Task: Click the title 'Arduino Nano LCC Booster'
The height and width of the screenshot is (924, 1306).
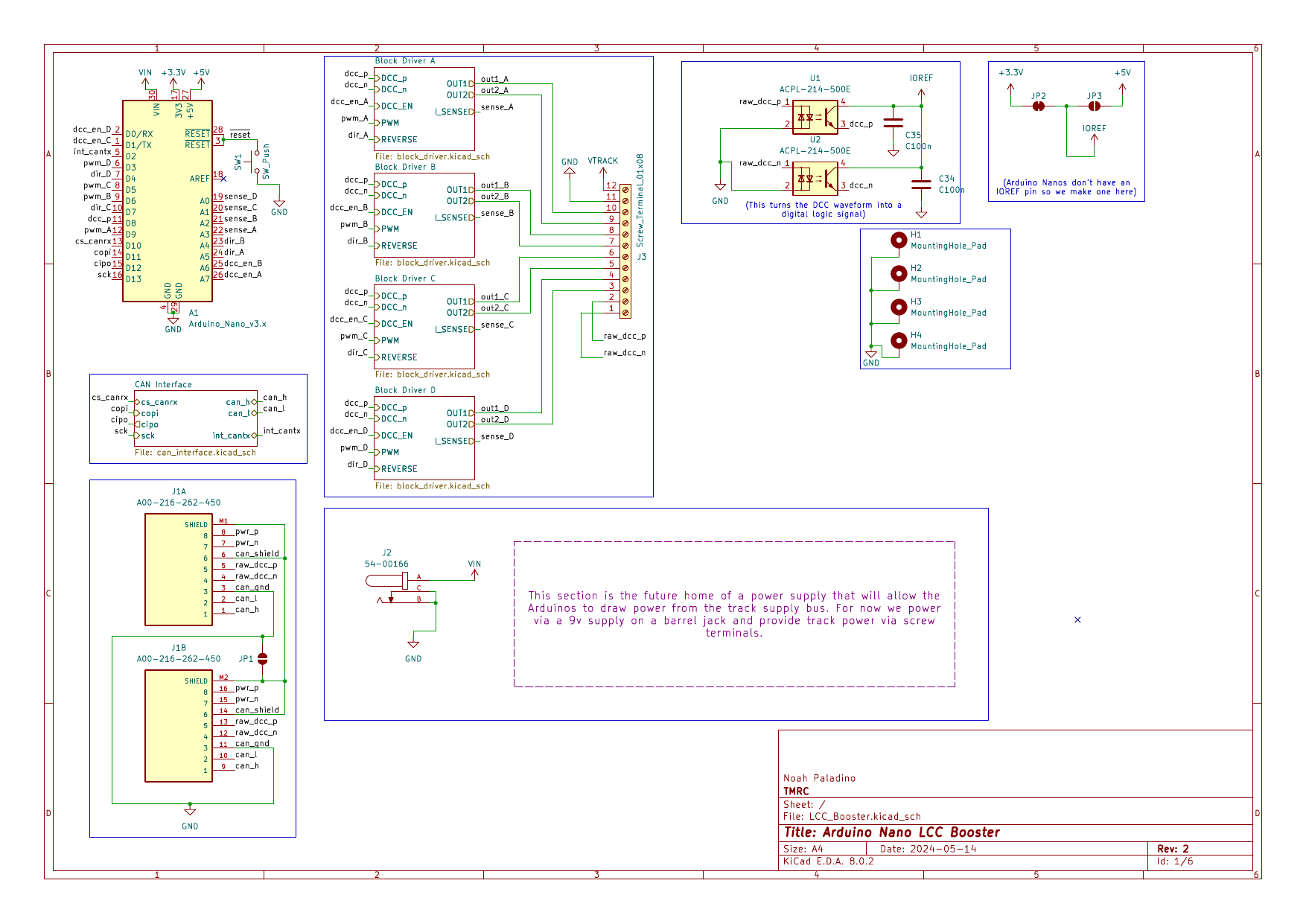Action: (892, 832)
